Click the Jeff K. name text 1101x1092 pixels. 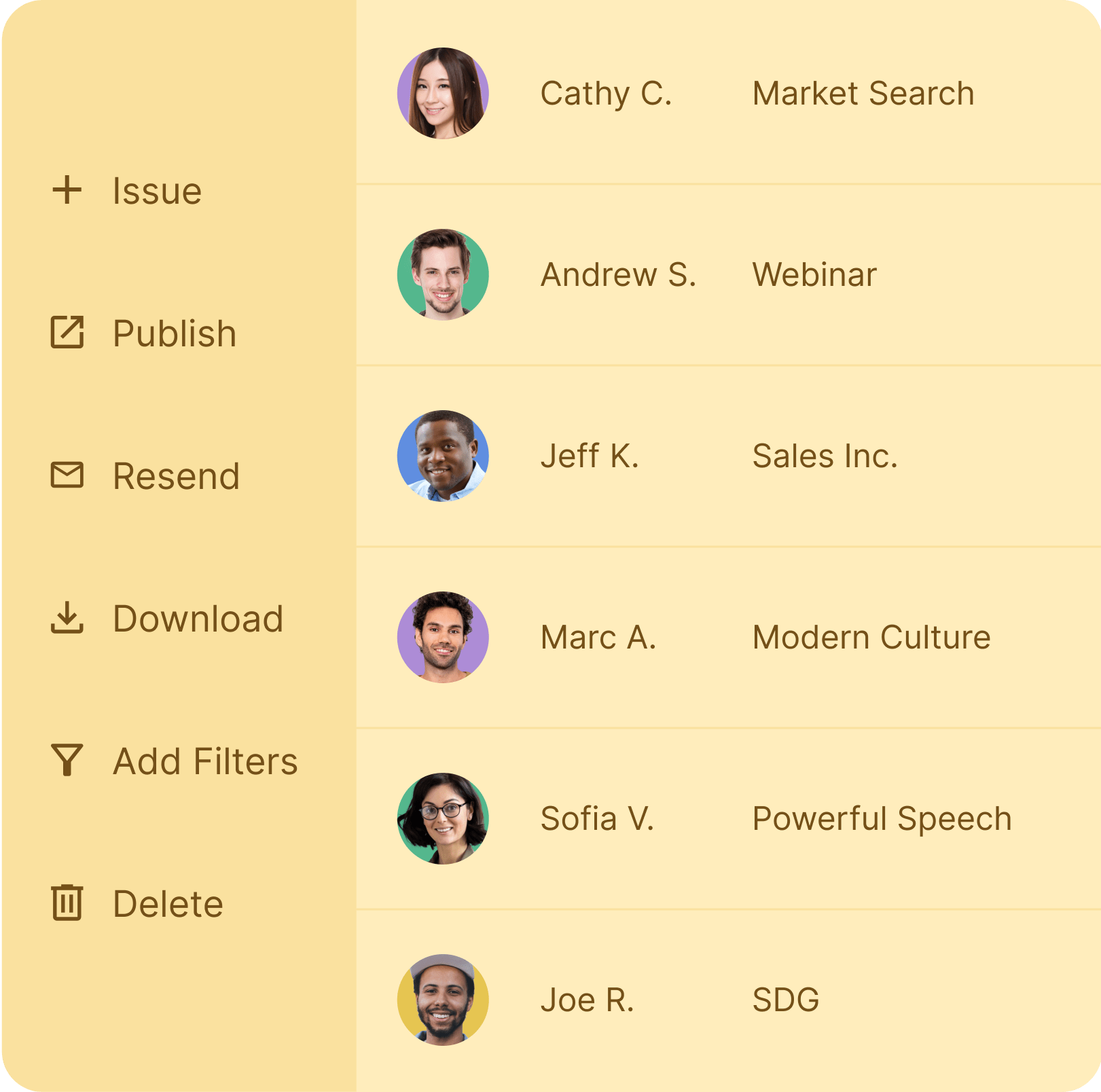(590, 456)
